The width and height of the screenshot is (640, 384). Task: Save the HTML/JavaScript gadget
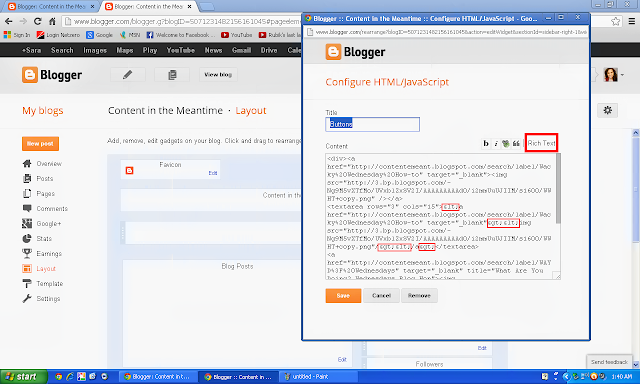[x=343, y=295]
